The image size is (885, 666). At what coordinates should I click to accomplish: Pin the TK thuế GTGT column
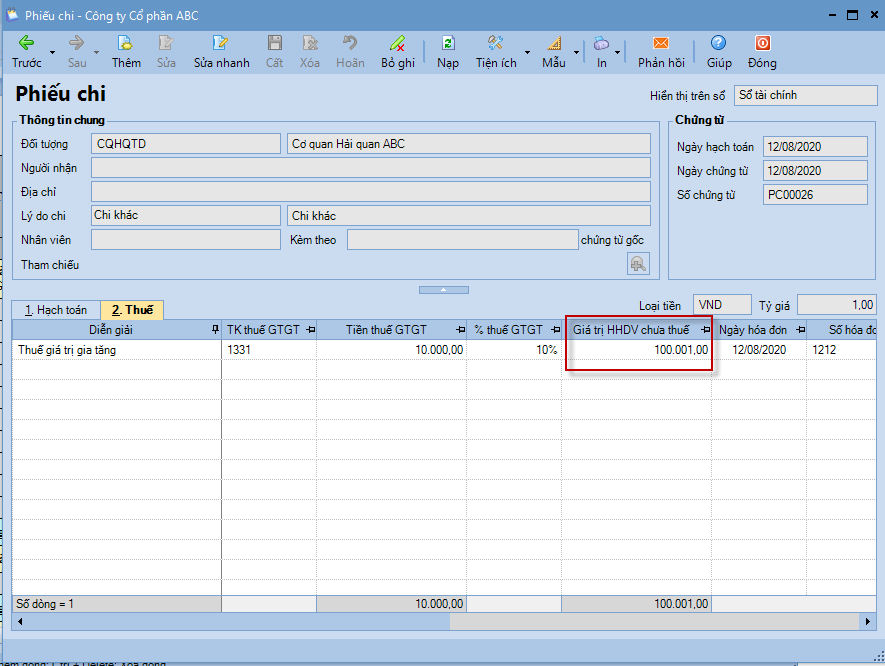310,330
